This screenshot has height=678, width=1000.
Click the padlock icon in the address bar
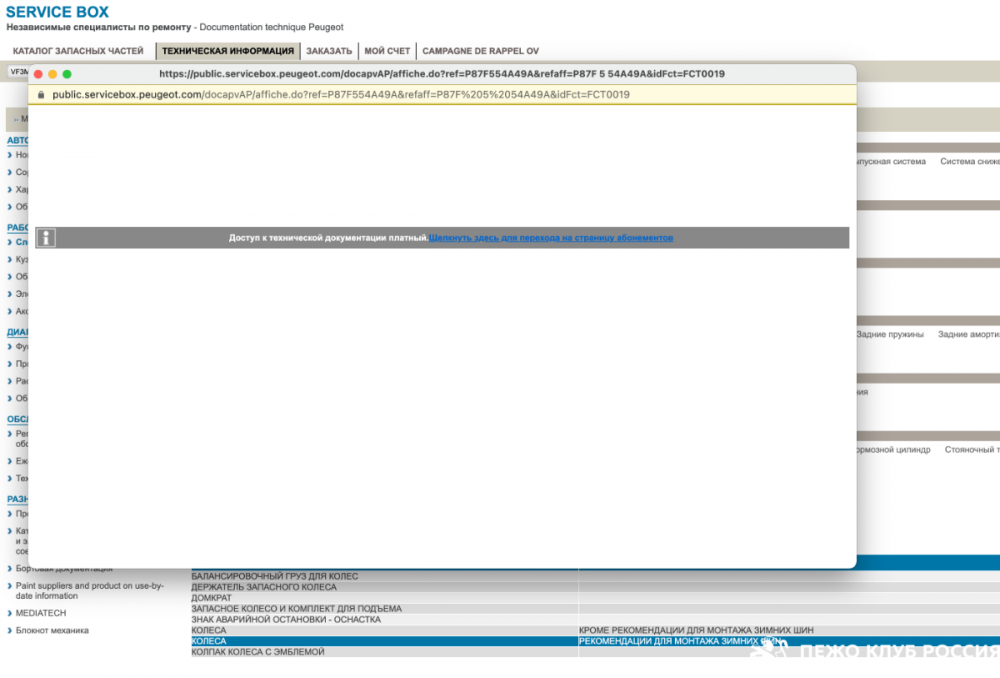pyautogui.click(x=41, y=95)
